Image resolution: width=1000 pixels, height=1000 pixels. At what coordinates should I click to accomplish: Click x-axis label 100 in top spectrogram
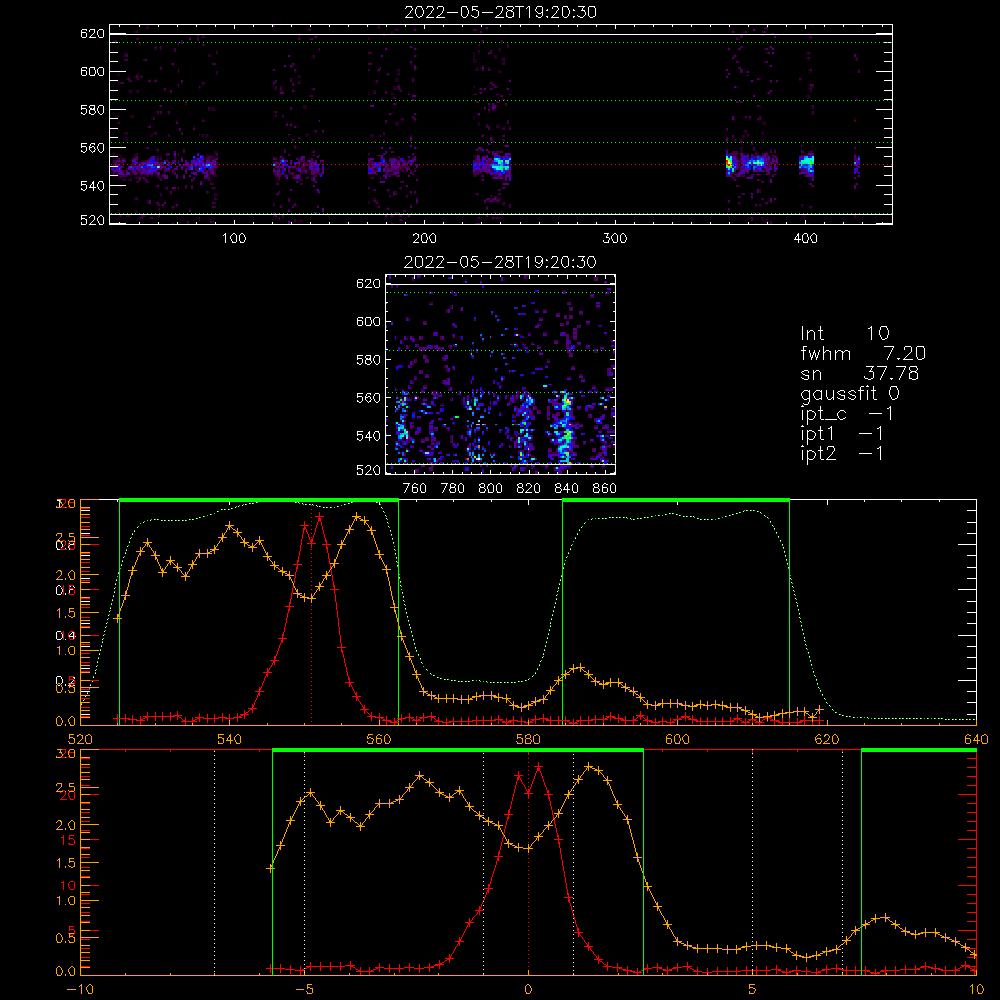234,239
